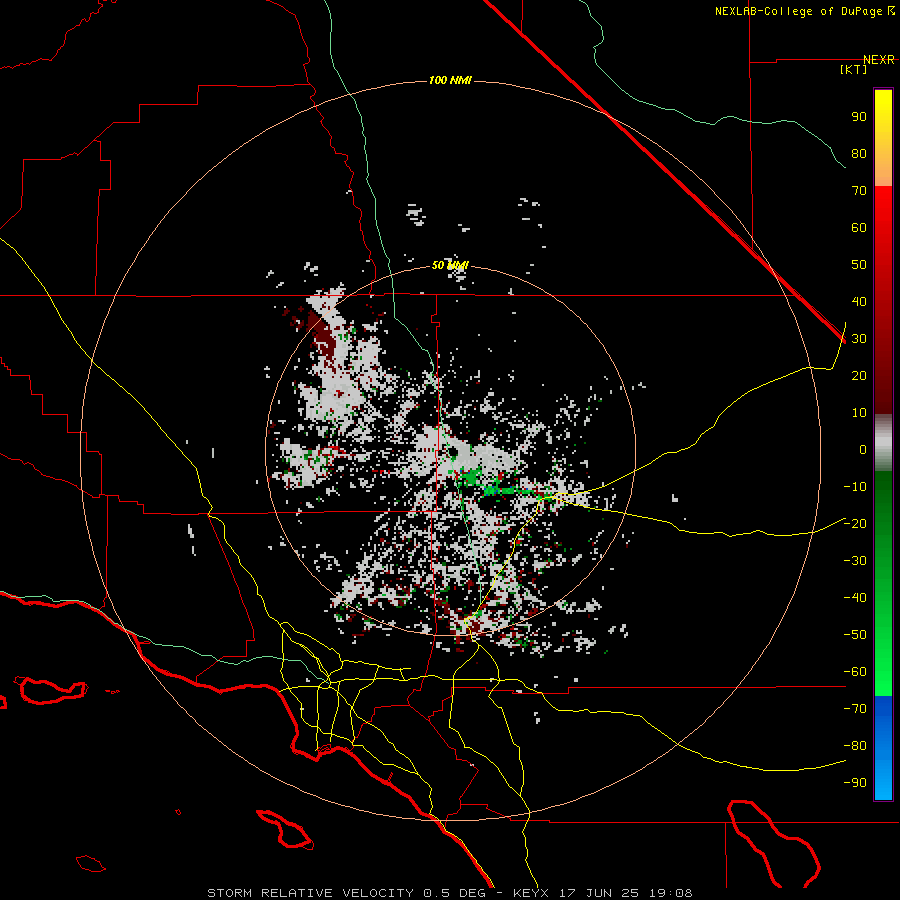Image resolution: width=900 pixels, height=900 pixels.
Task: Click the gray zero-velocity band of color bar
Action: click(883, 443)
